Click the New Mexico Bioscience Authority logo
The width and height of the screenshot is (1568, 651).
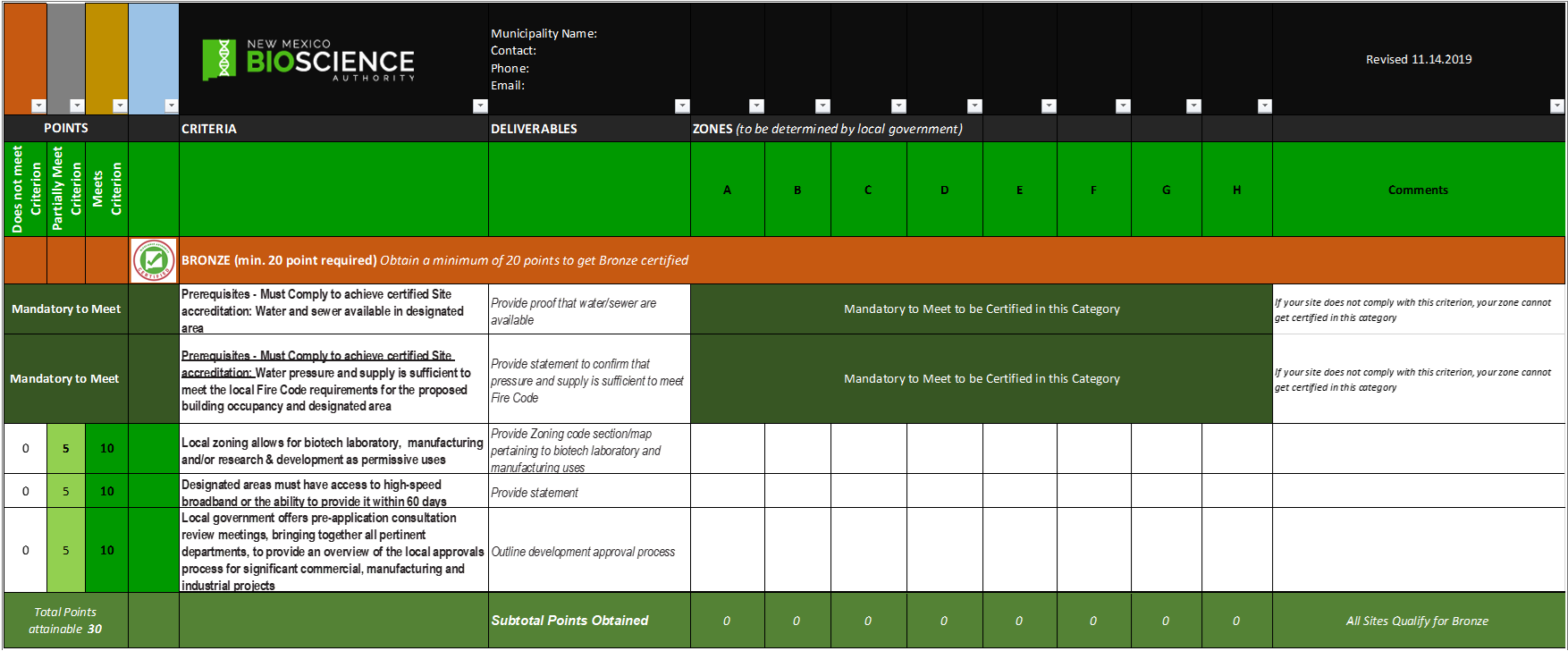click(308, 60)
